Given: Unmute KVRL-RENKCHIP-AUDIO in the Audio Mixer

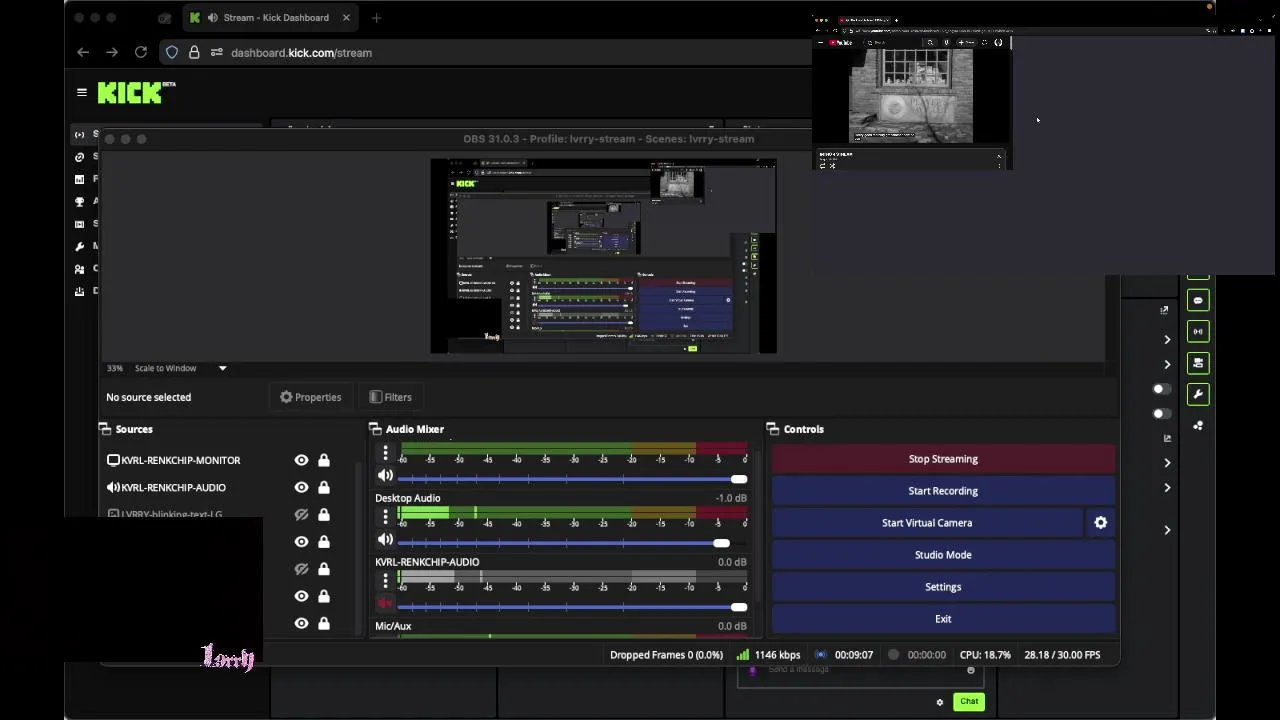Looking at the screenshot, I should click(385, 604).
